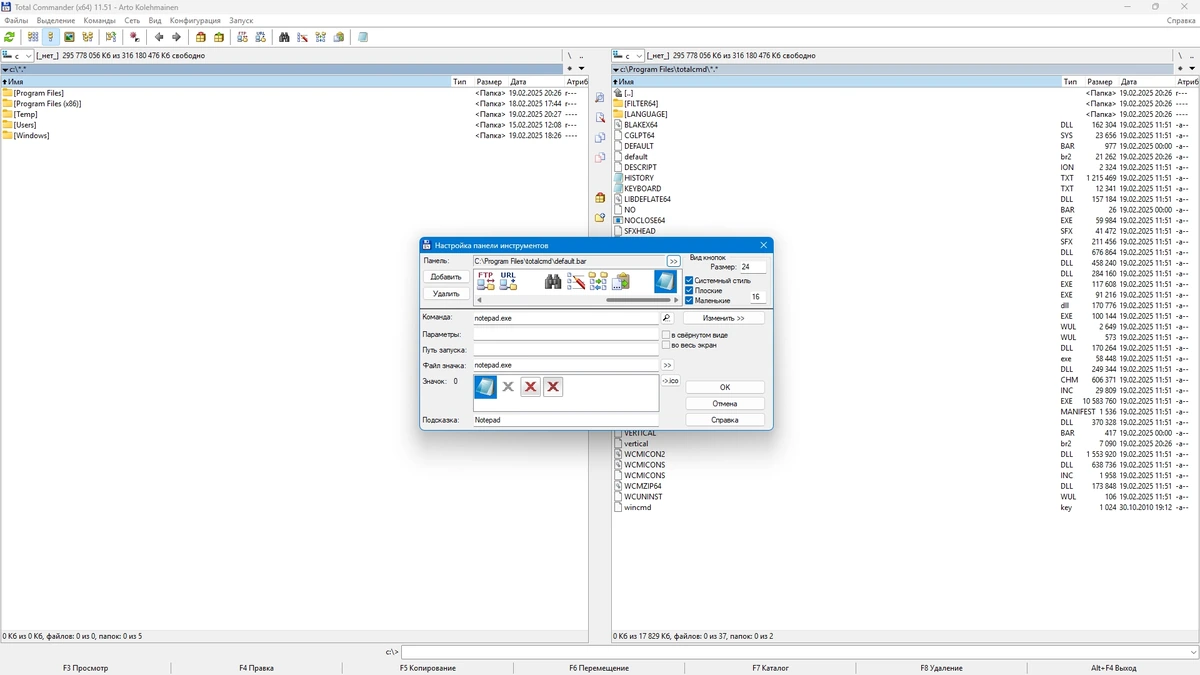Viewport: 1200px width, 675px height.
Task: Open the Запуск menu
Action: [x=241, y=20]
